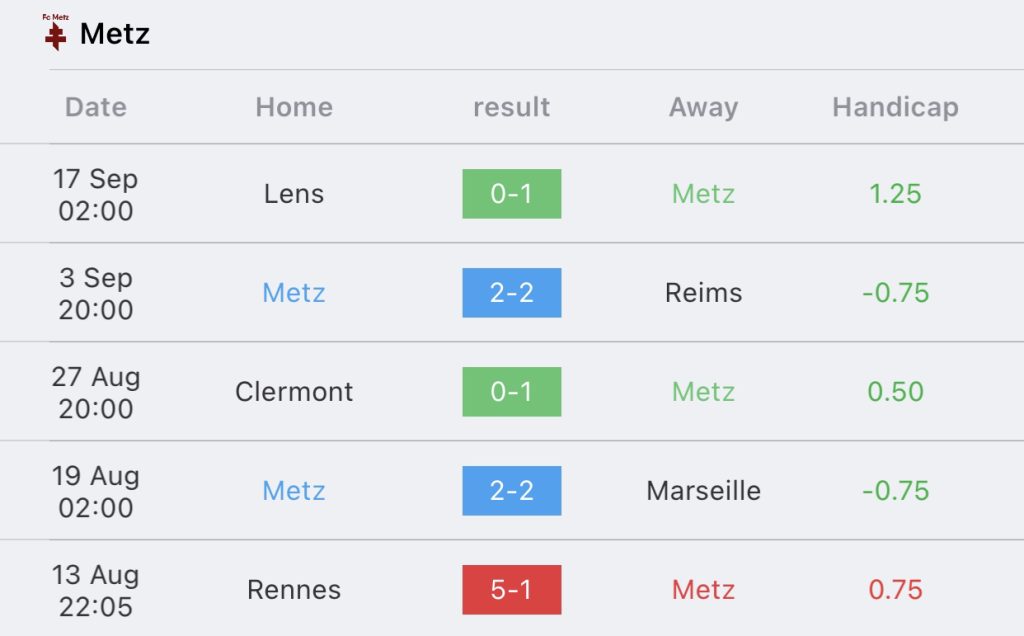
Task: Click the 2-2 score versus Reims
Action: pos(511,293)
